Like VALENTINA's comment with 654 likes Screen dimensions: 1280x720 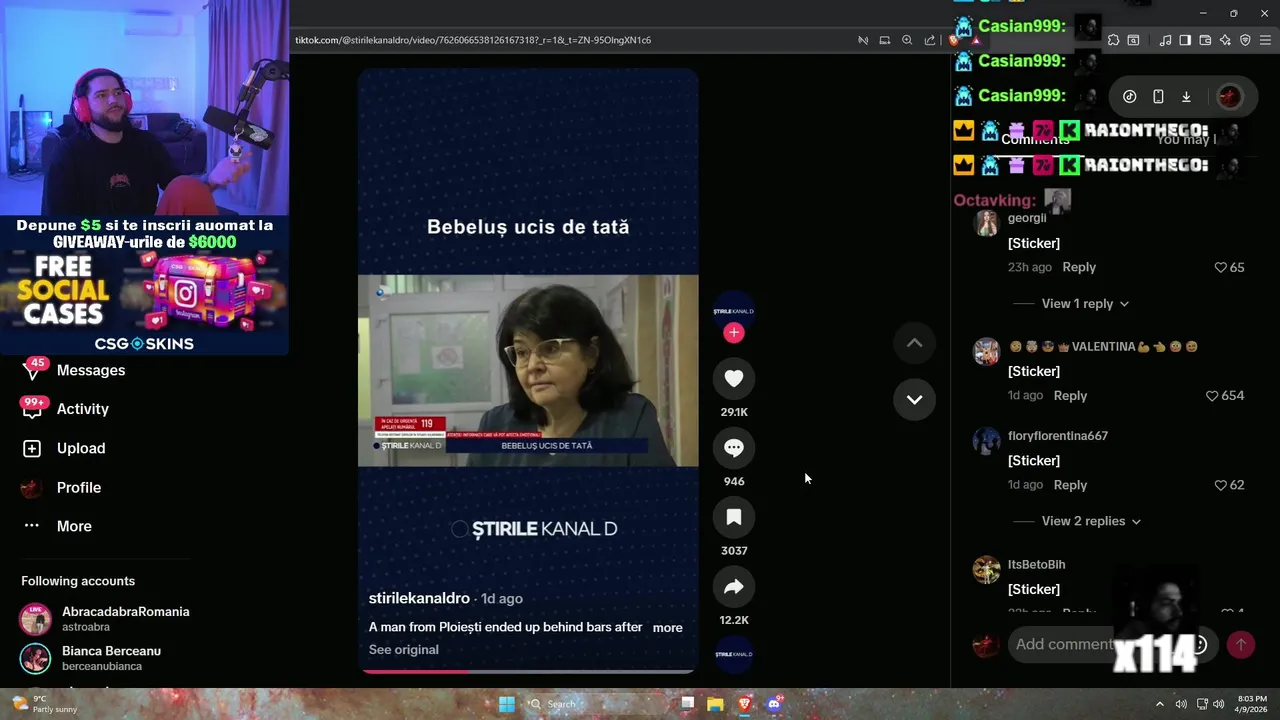[1212, 396]
